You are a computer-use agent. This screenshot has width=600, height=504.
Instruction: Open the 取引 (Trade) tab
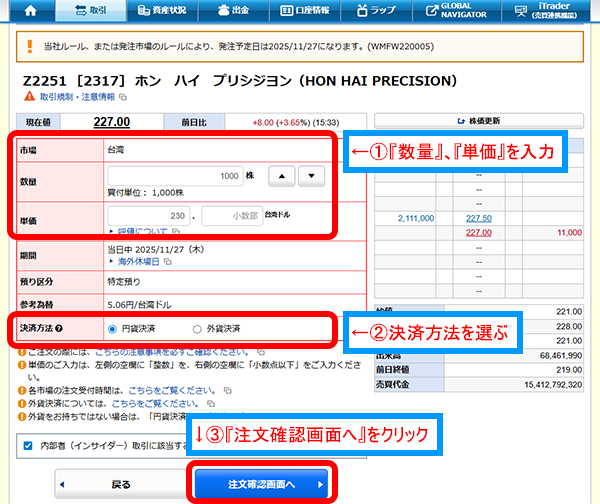pos(90,12)
